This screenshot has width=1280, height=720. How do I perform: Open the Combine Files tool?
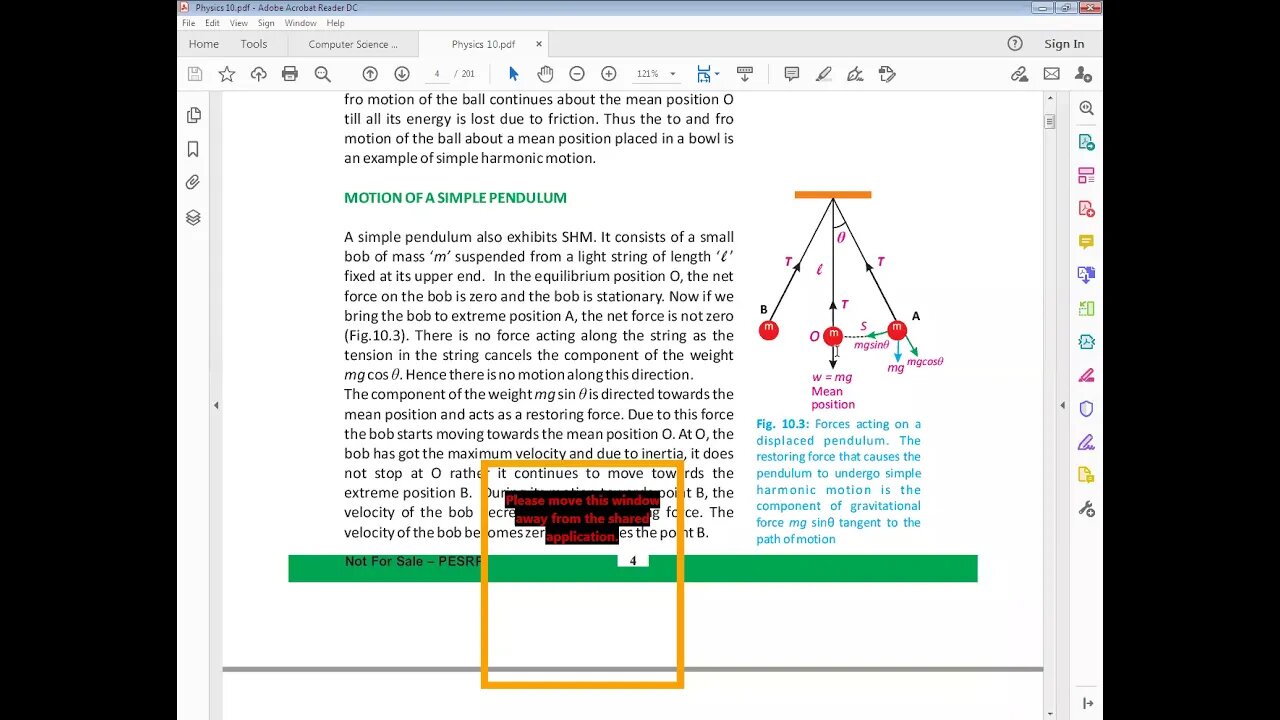[1086, 275]
